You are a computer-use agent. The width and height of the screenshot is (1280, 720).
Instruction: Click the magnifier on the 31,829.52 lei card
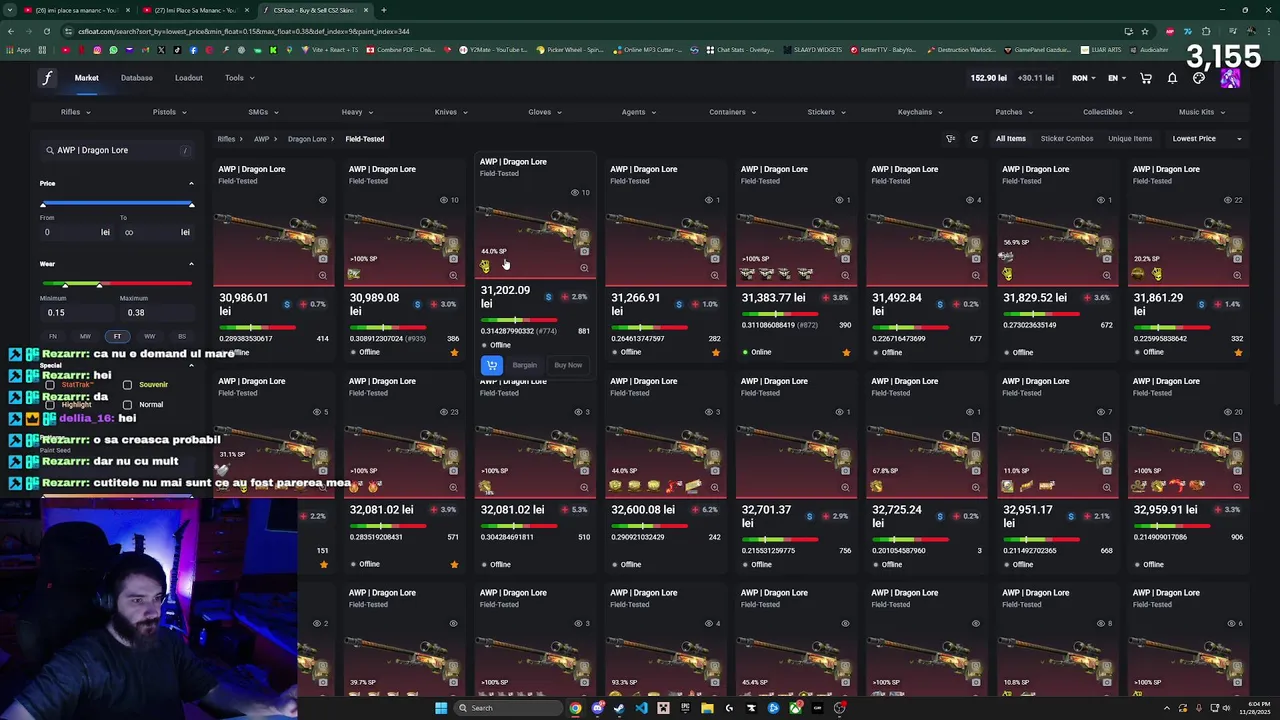1106,275
